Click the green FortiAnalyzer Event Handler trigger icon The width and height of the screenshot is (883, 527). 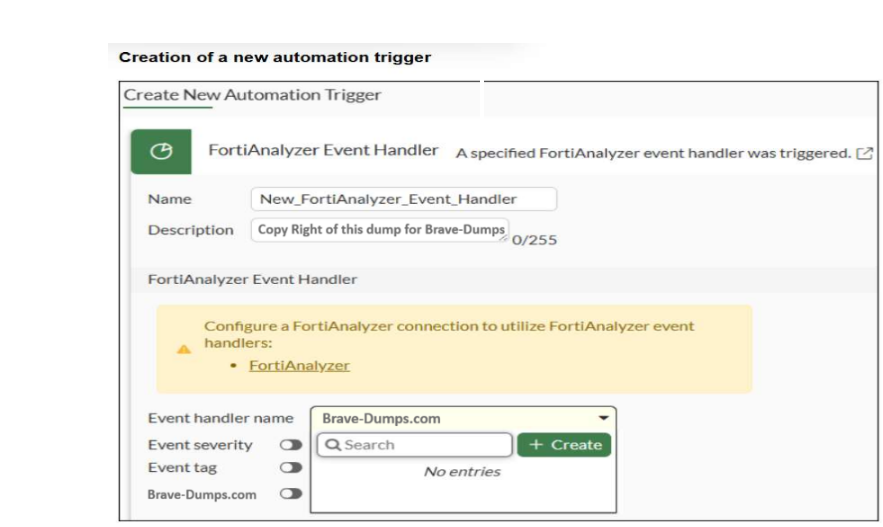coord(160,152)
